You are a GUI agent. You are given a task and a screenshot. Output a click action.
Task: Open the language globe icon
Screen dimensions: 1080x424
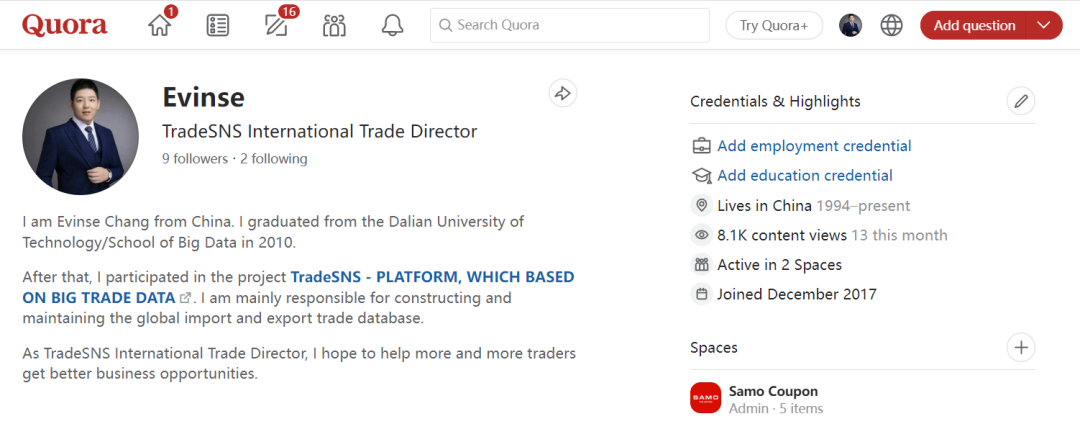(x=891, y=26)
